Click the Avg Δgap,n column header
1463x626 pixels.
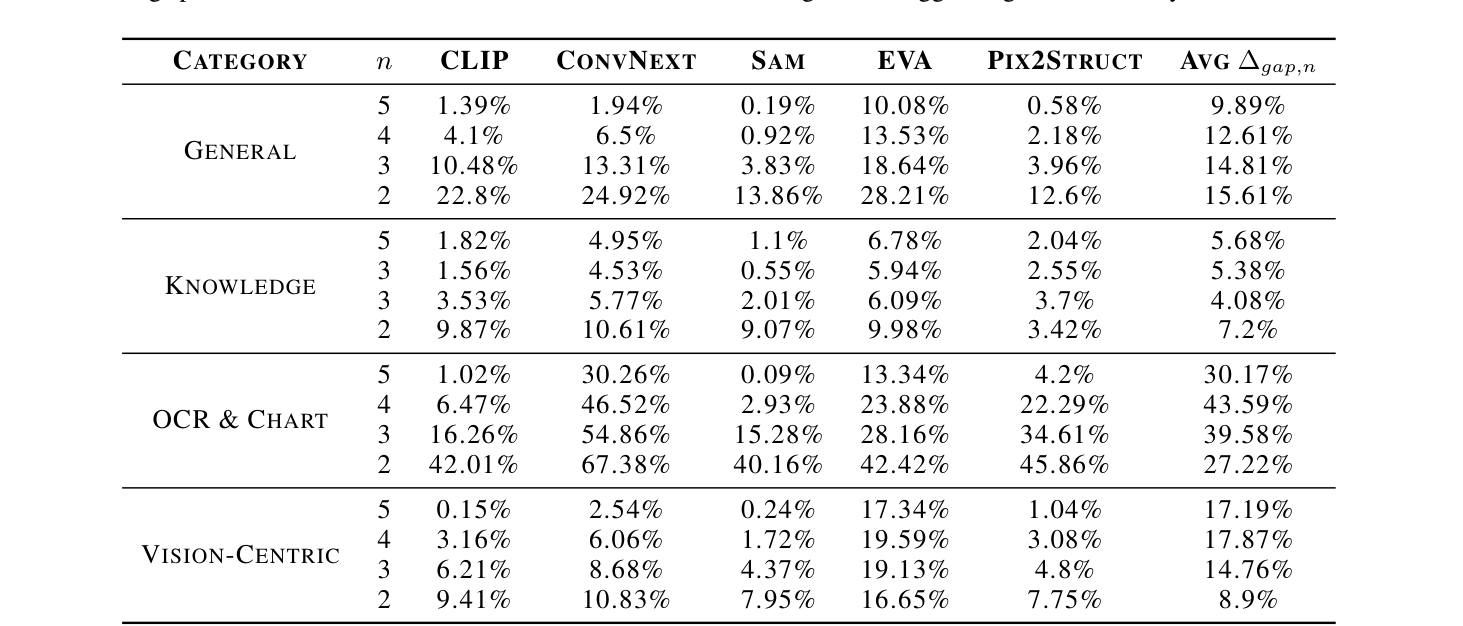click(x=1248, y=62)
